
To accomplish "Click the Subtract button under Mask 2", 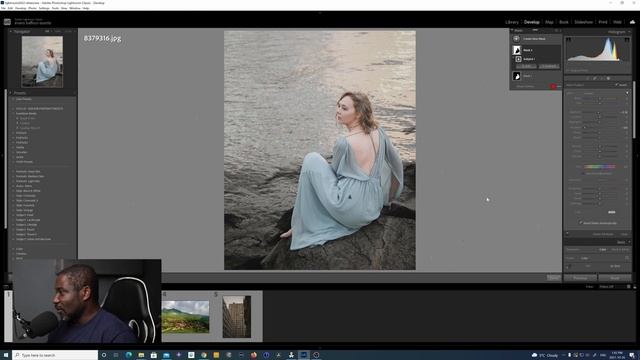I will coord(549,66).
